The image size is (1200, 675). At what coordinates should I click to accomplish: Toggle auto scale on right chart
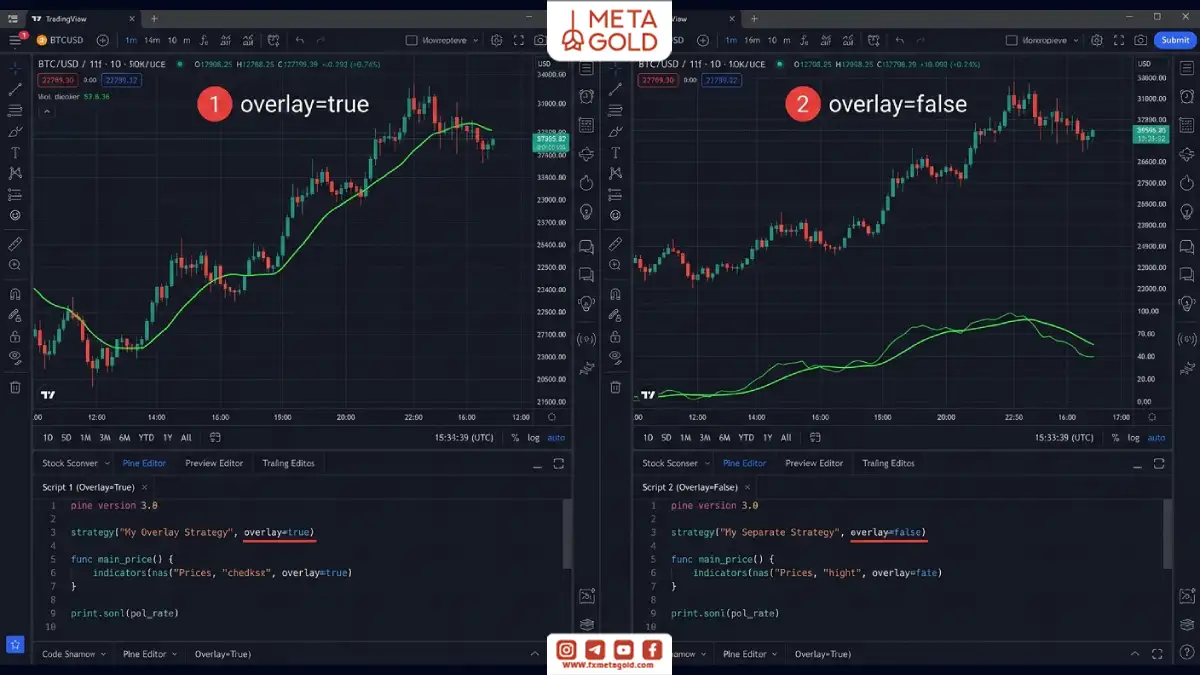(1156, 437)
